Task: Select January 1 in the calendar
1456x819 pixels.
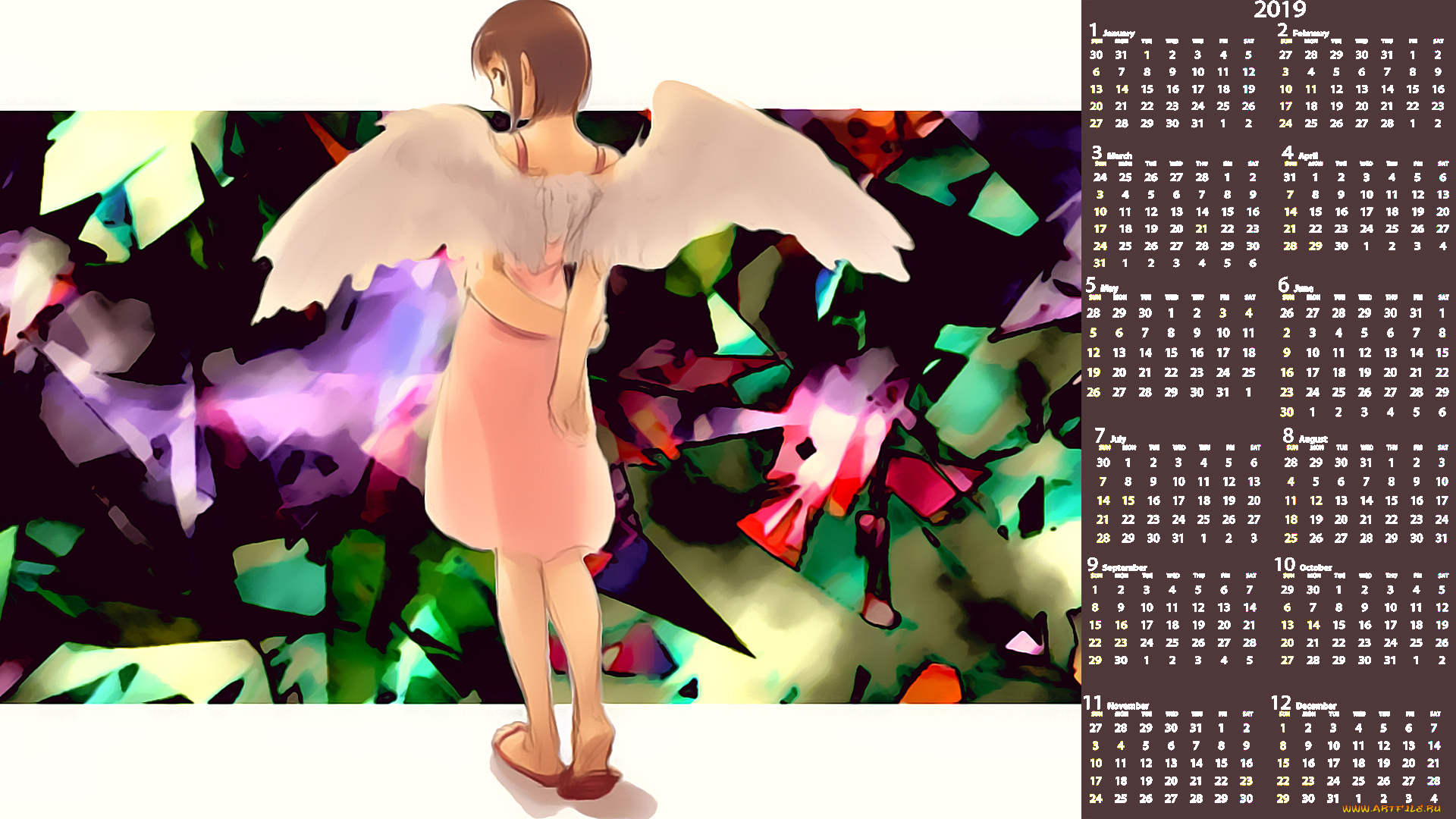Action: coord(1147,55)
